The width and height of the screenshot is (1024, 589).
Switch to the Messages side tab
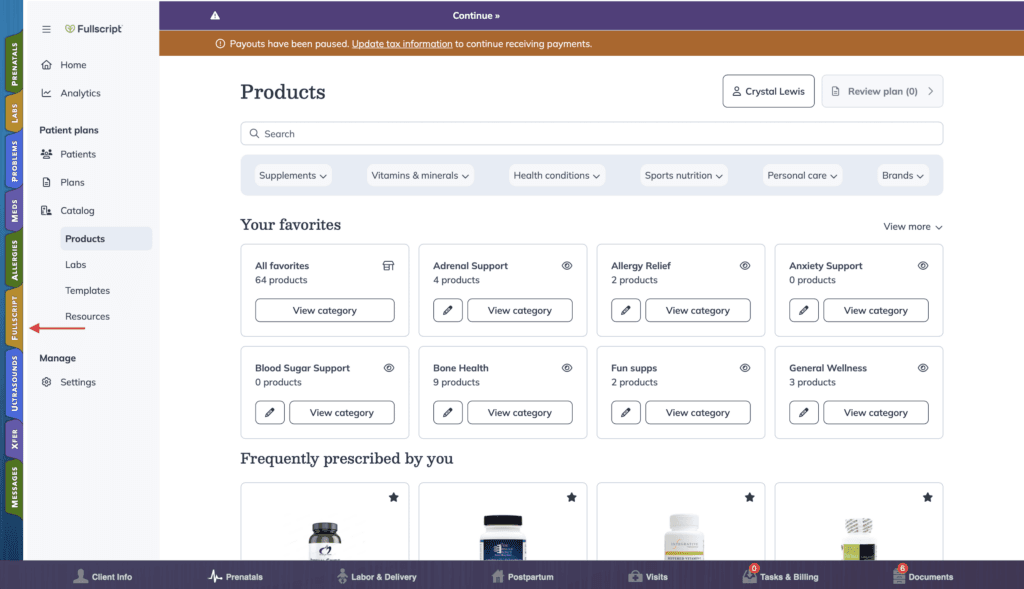tap(14, 488)
